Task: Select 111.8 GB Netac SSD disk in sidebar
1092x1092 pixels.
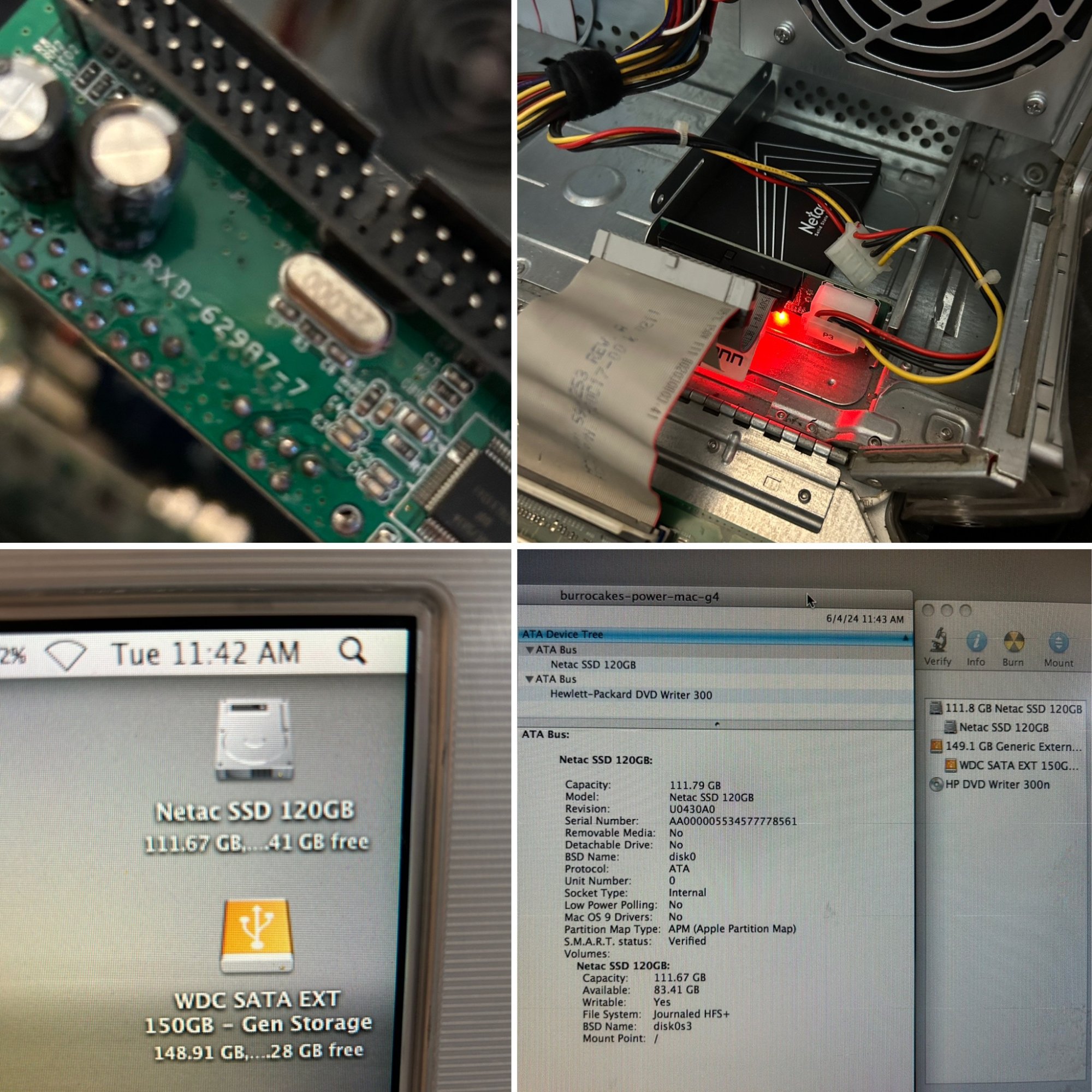Action: [1013, 708]
